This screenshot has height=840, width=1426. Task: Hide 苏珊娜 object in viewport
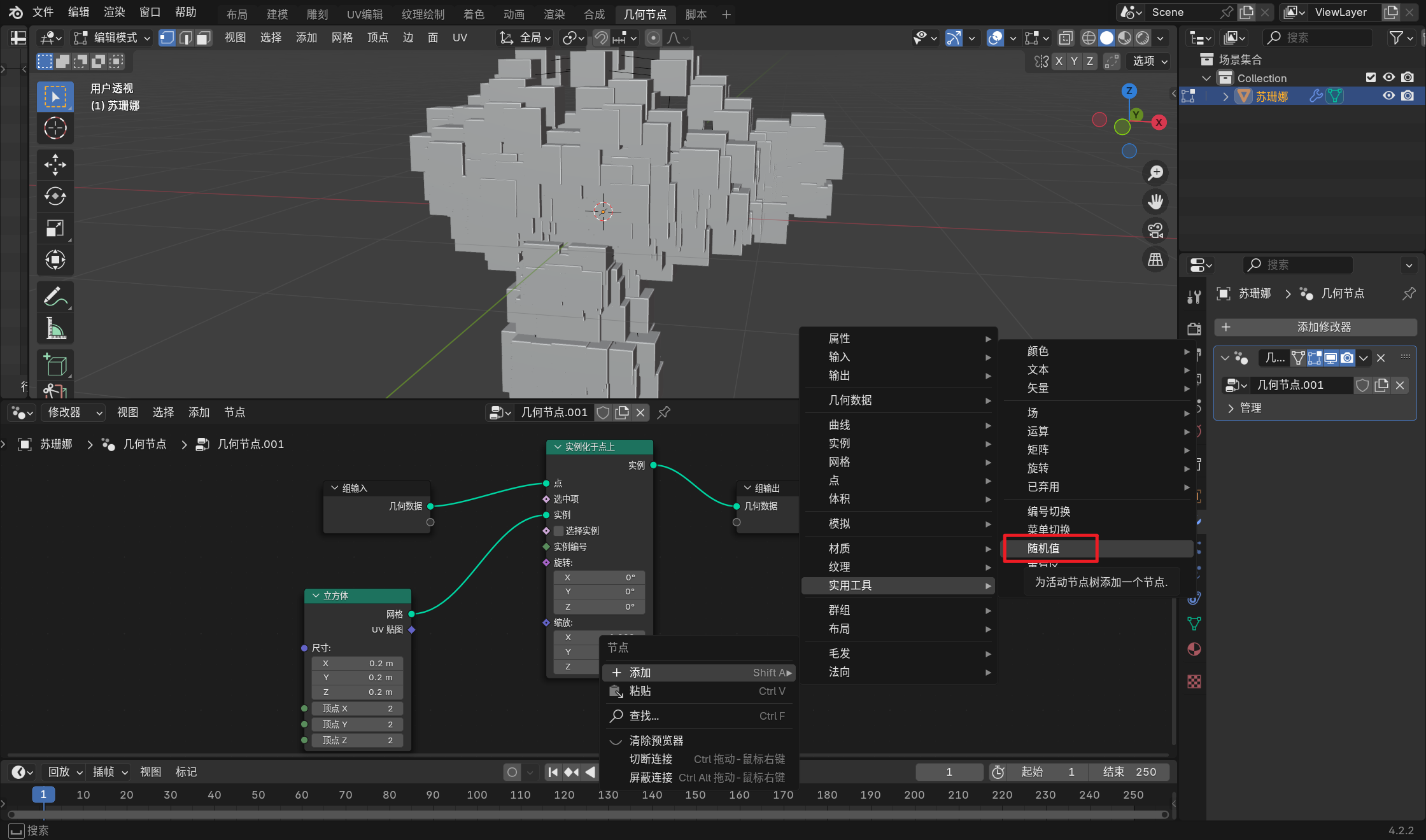tap(1389, 96)
